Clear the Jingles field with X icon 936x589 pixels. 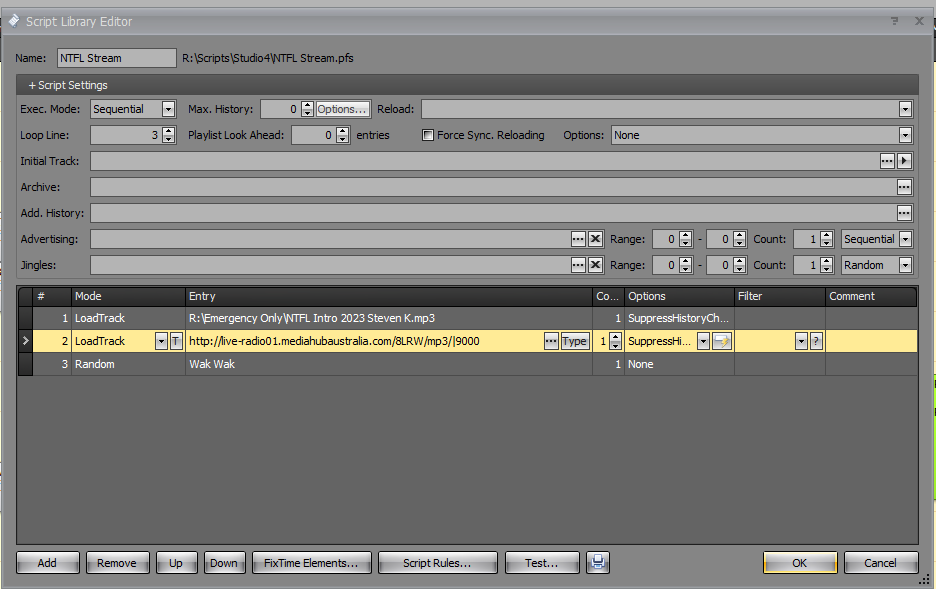point(595,265)
